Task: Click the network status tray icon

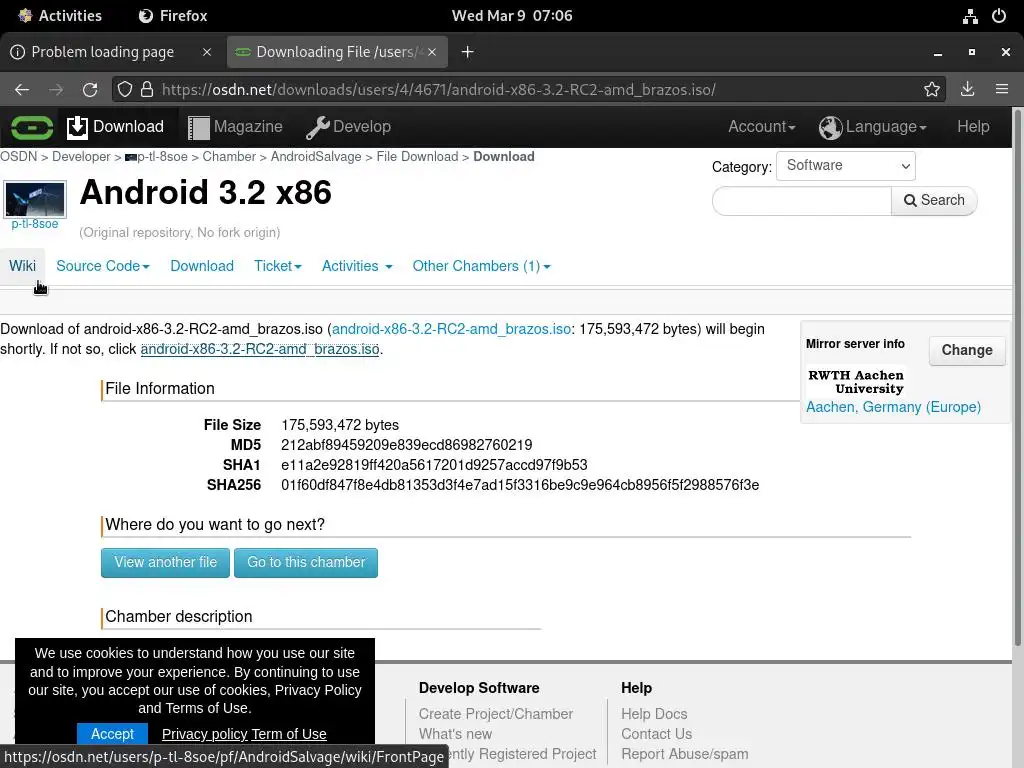Action: (x=970, y=16)
